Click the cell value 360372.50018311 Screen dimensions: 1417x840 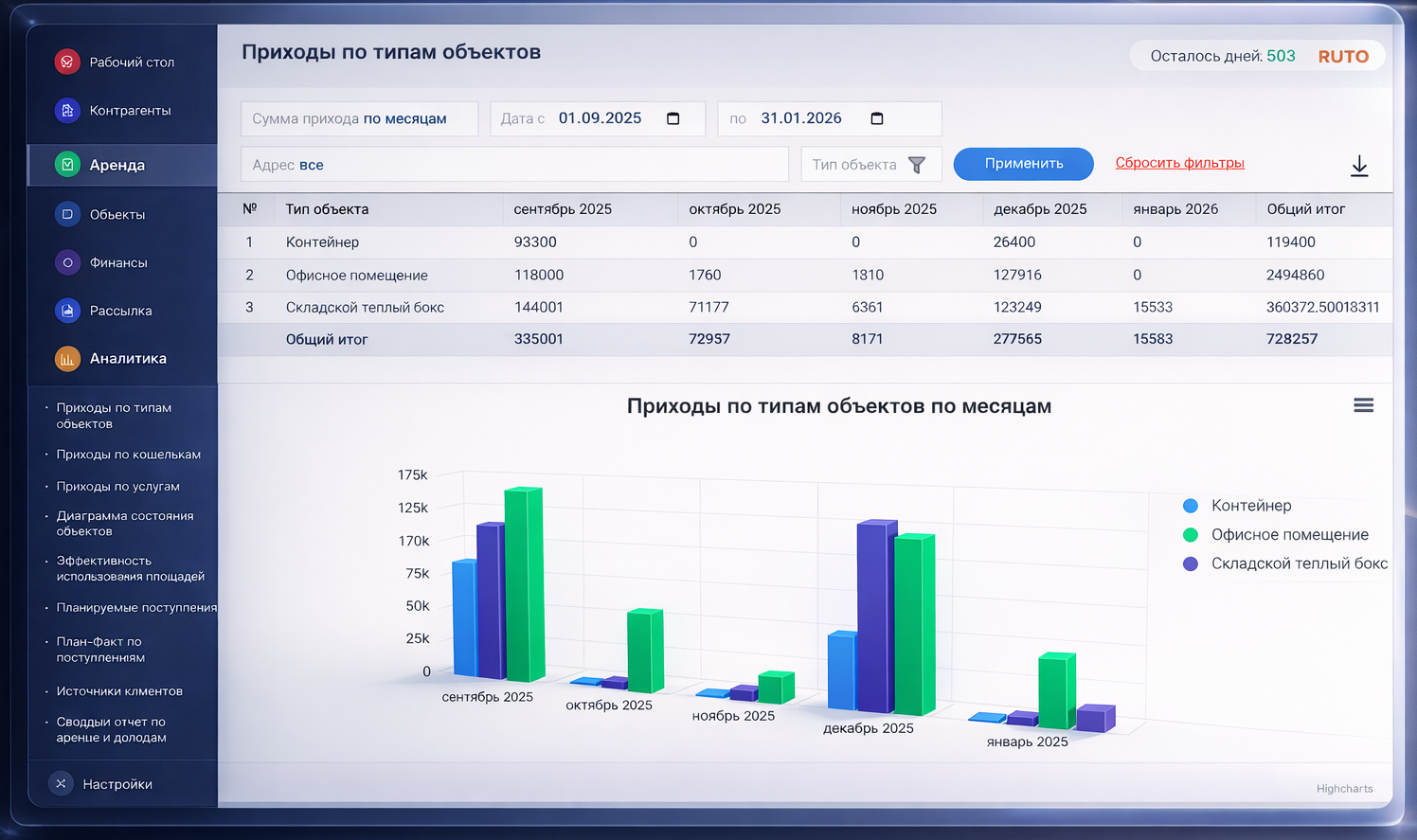click(x=1322, y=308)
